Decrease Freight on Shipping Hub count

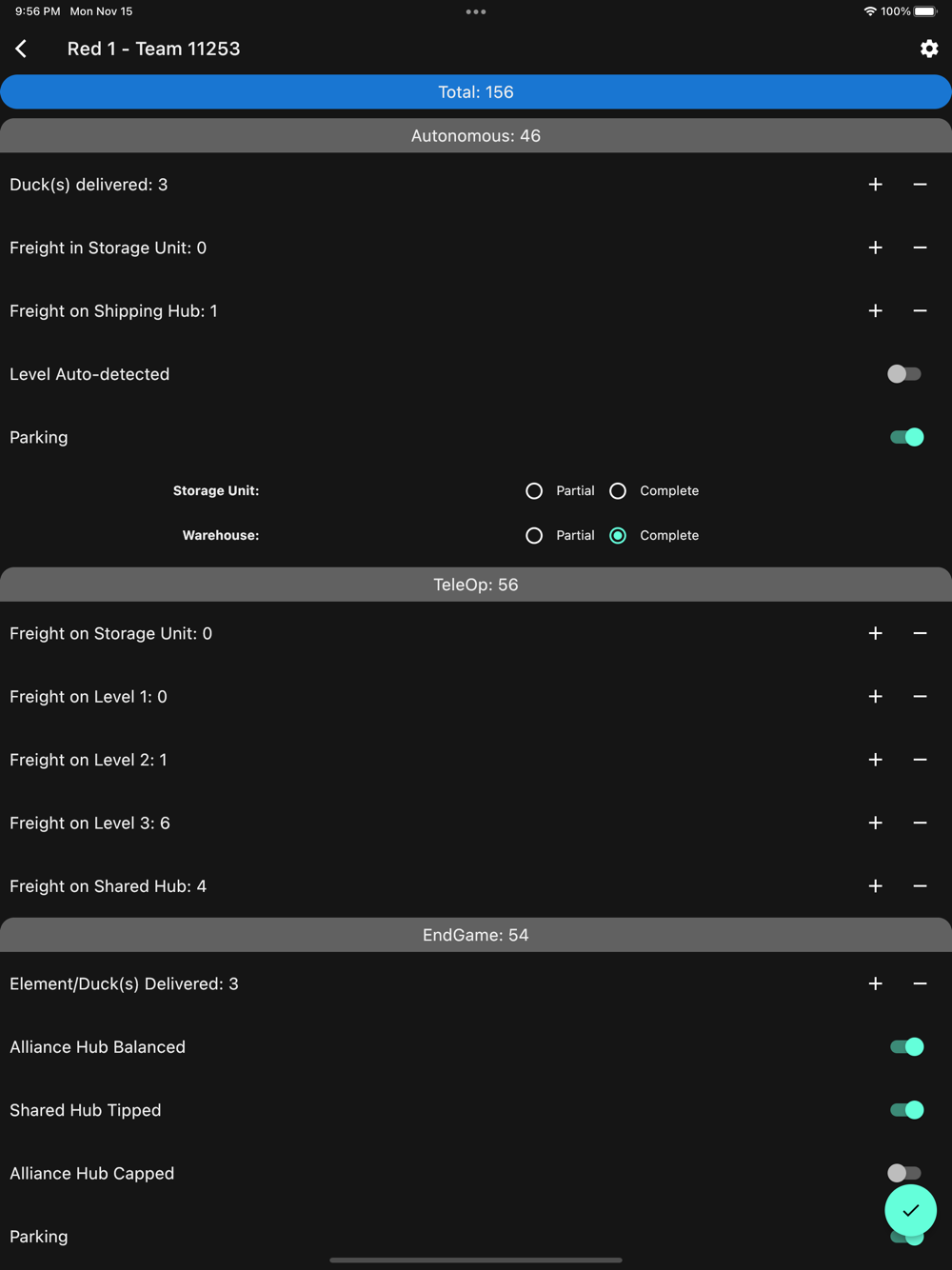[x=920, y=311]
